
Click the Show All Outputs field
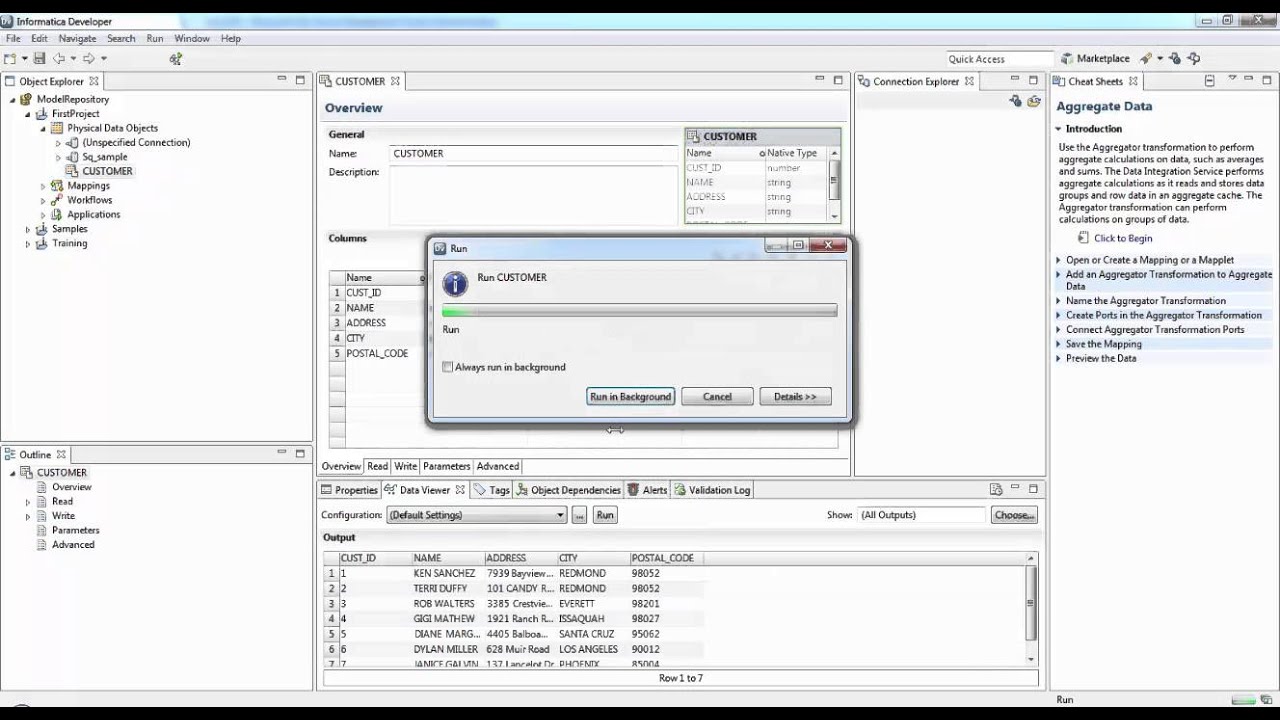click(921, 515)
